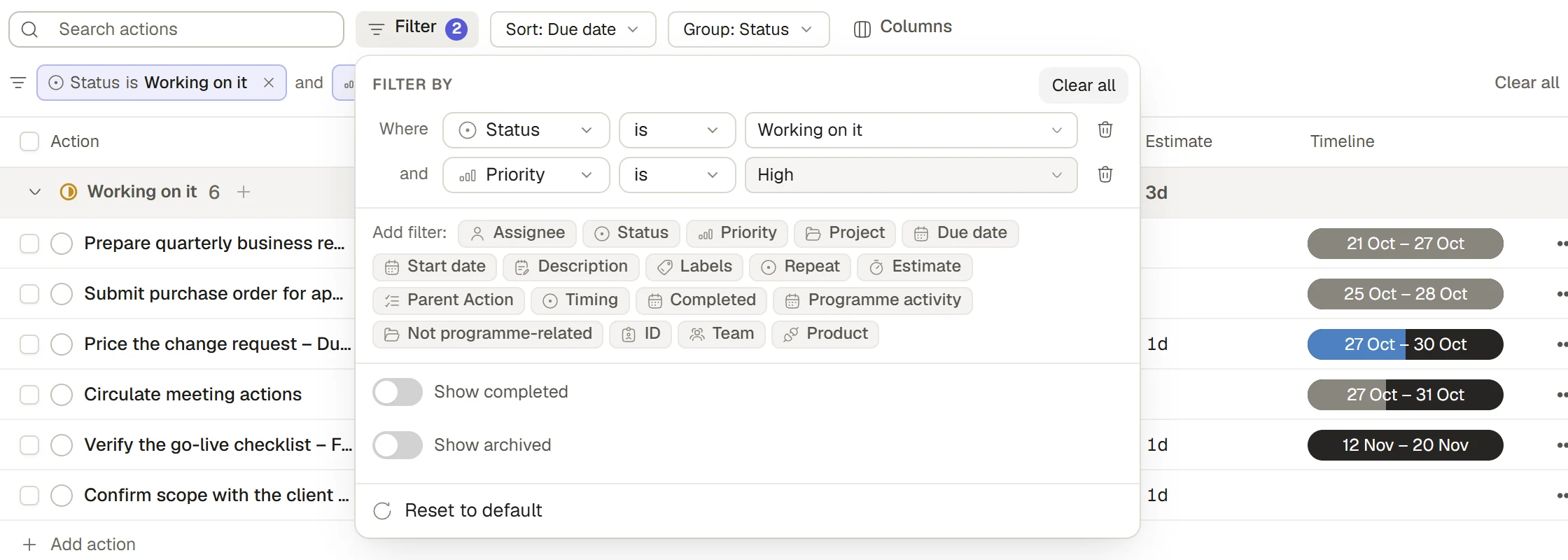
Task: Mark Prepare quarterly business review complete via circle
Action: (x=62, y=244)
